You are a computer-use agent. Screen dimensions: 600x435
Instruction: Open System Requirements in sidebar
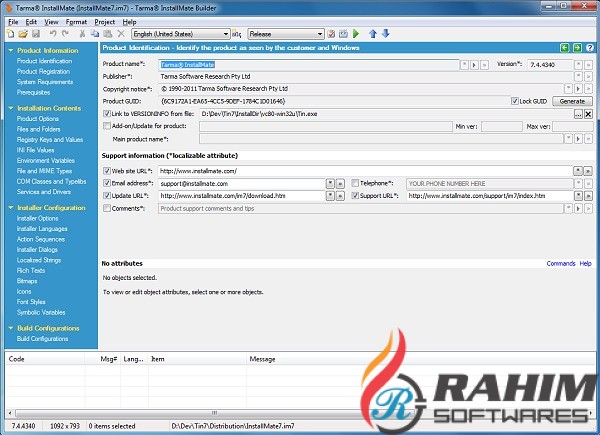45,82
